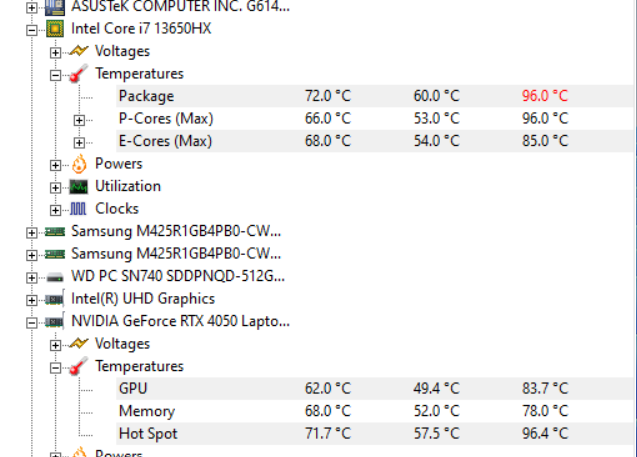The height and width of the screenshot is (457, 637).
Task: Expand the Intel(R) UHD Graphics node
Action: pos(34,299)
